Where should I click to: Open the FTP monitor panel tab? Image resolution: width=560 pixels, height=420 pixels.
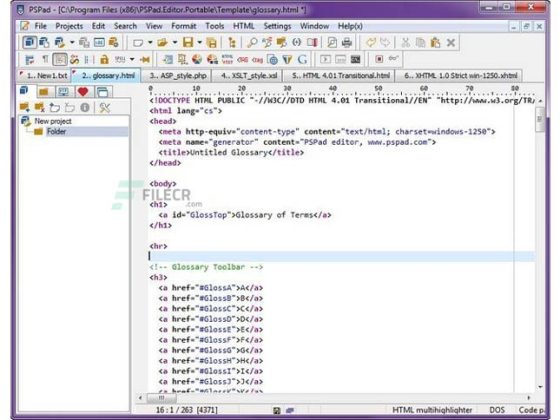coord(64,92)
